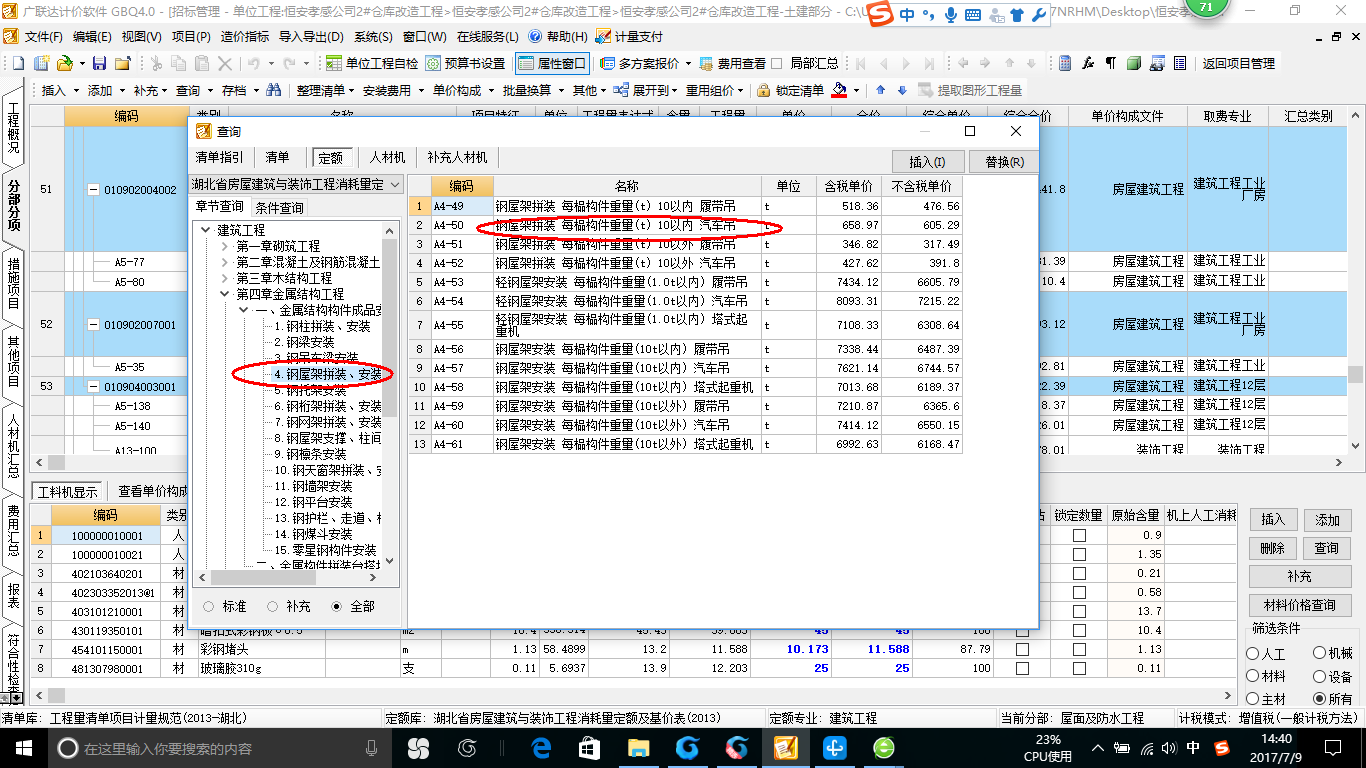Select 人工 filter radio button
Screen dimensions: 1366x768
coord(1253,653)
